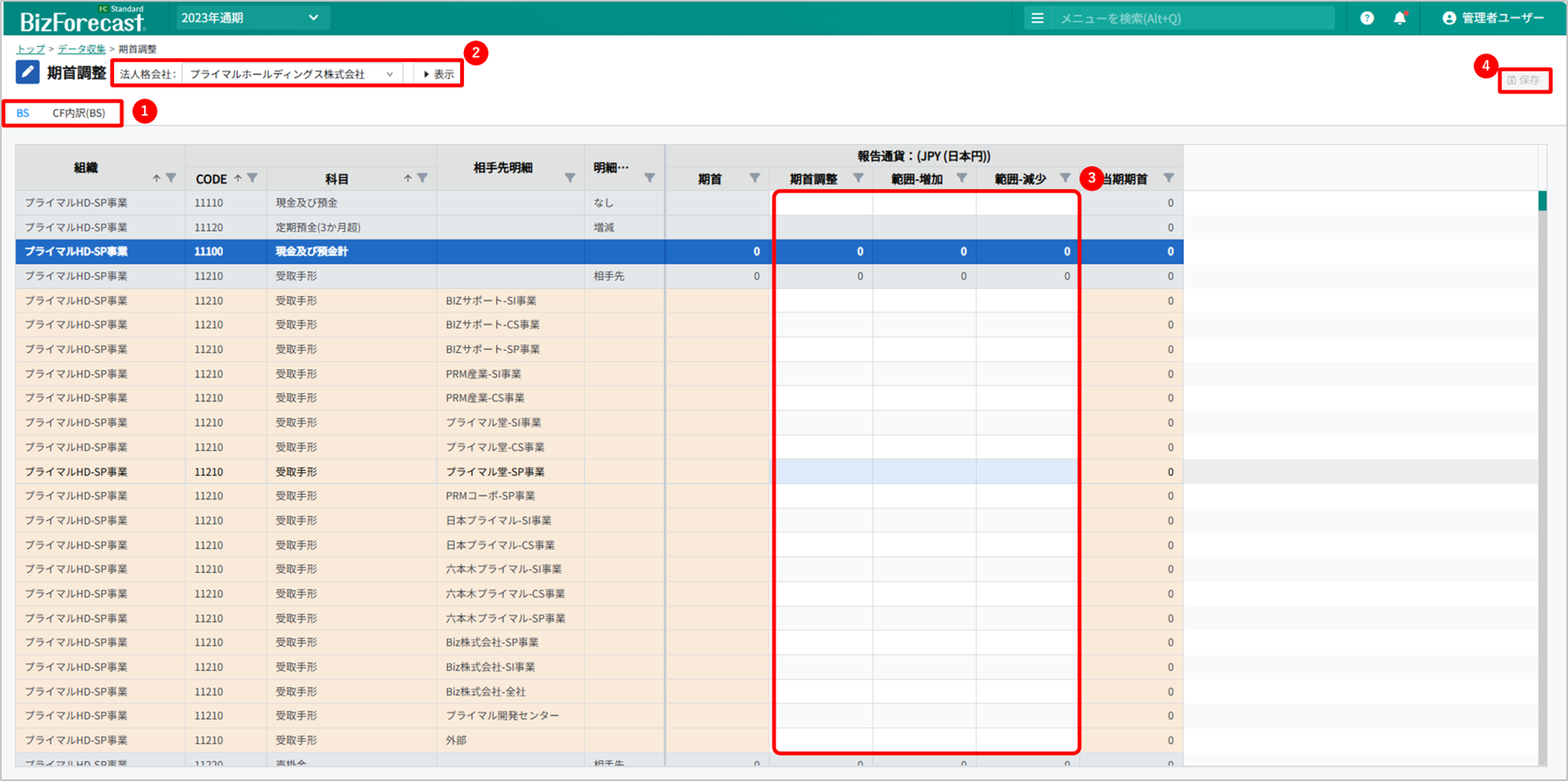Screen dimensions: 1568x781
Task: Click the vertical scrollbar thumb of the grid
Action: 1542,201
